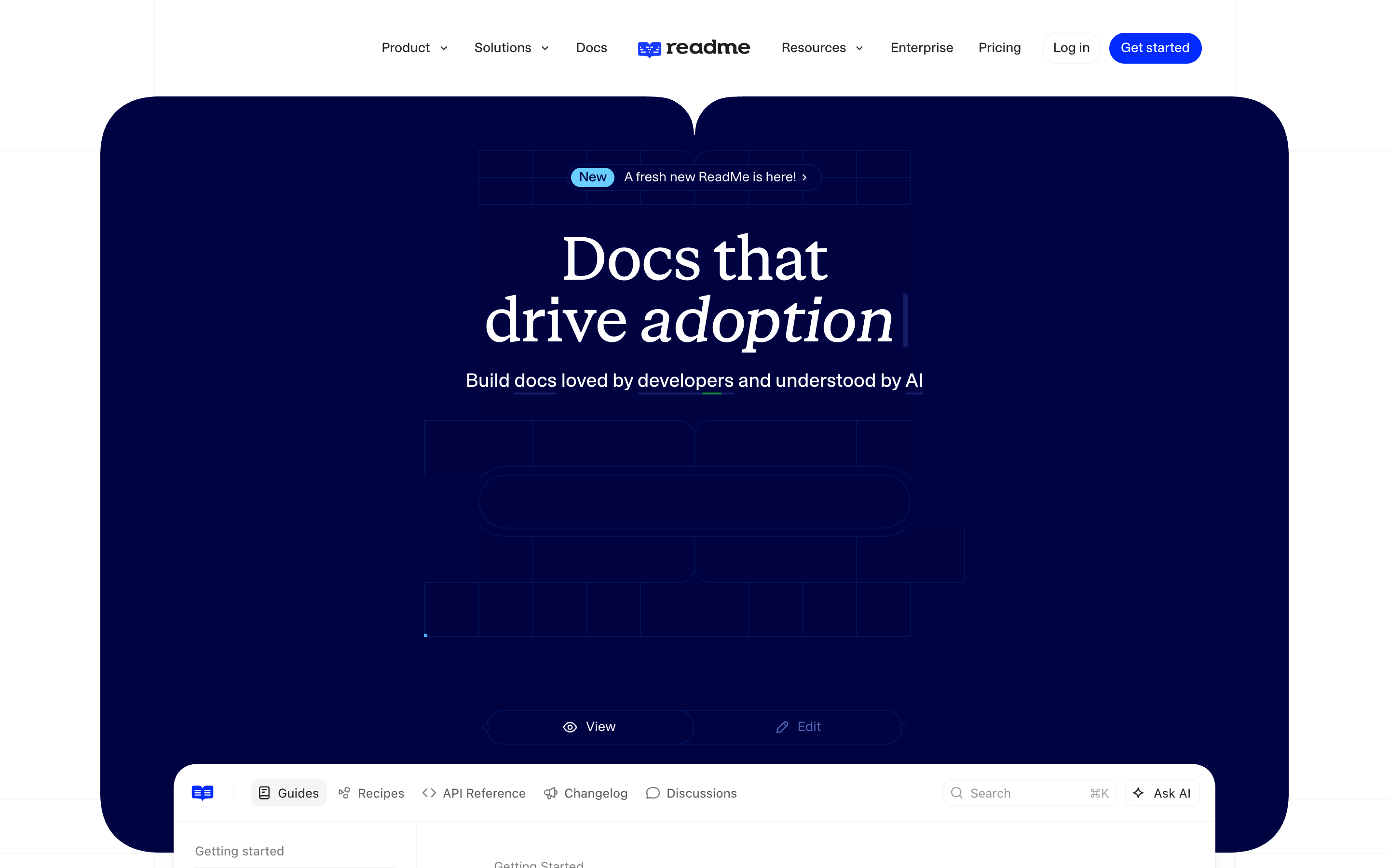Open the Solutions menu
This screenshot has width=1389, height=868.
511,48
